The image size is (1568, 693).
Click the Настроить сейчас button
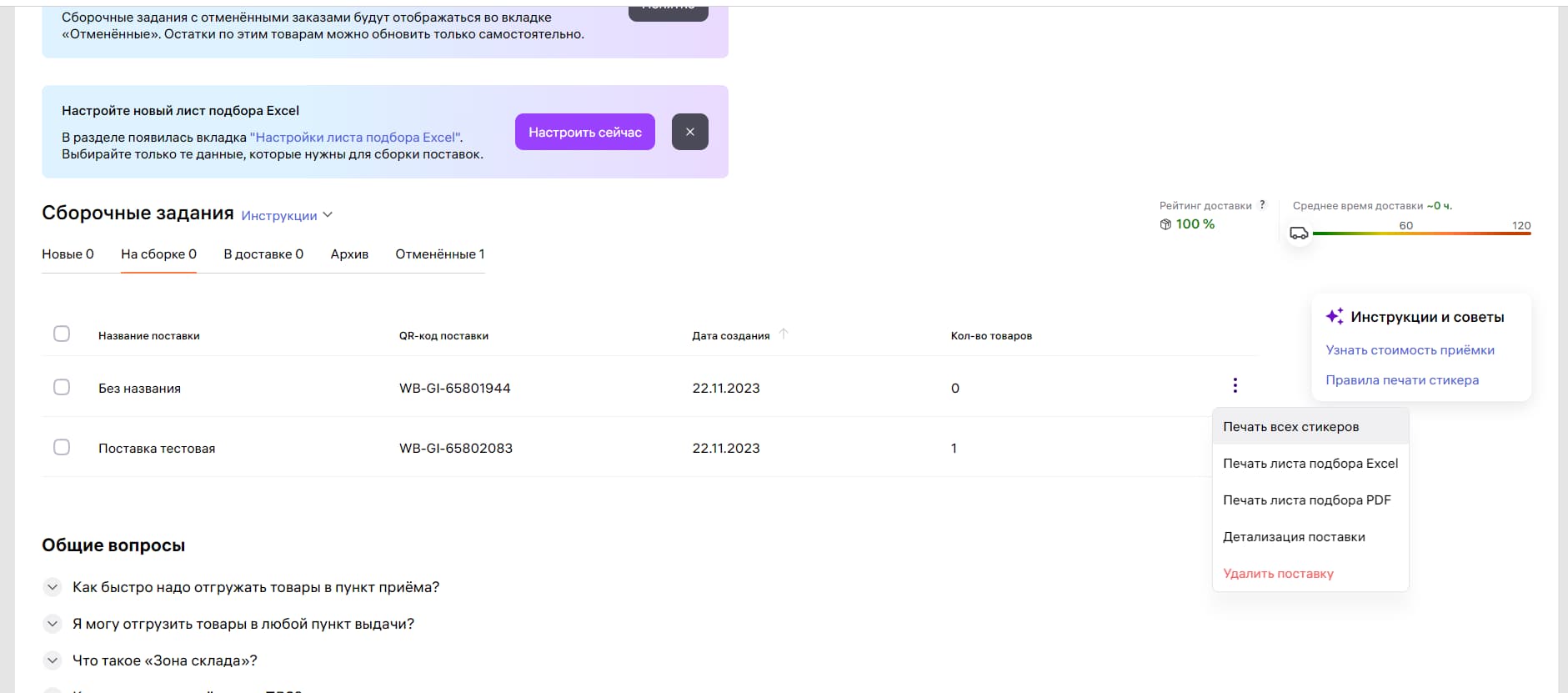[585, 132]
